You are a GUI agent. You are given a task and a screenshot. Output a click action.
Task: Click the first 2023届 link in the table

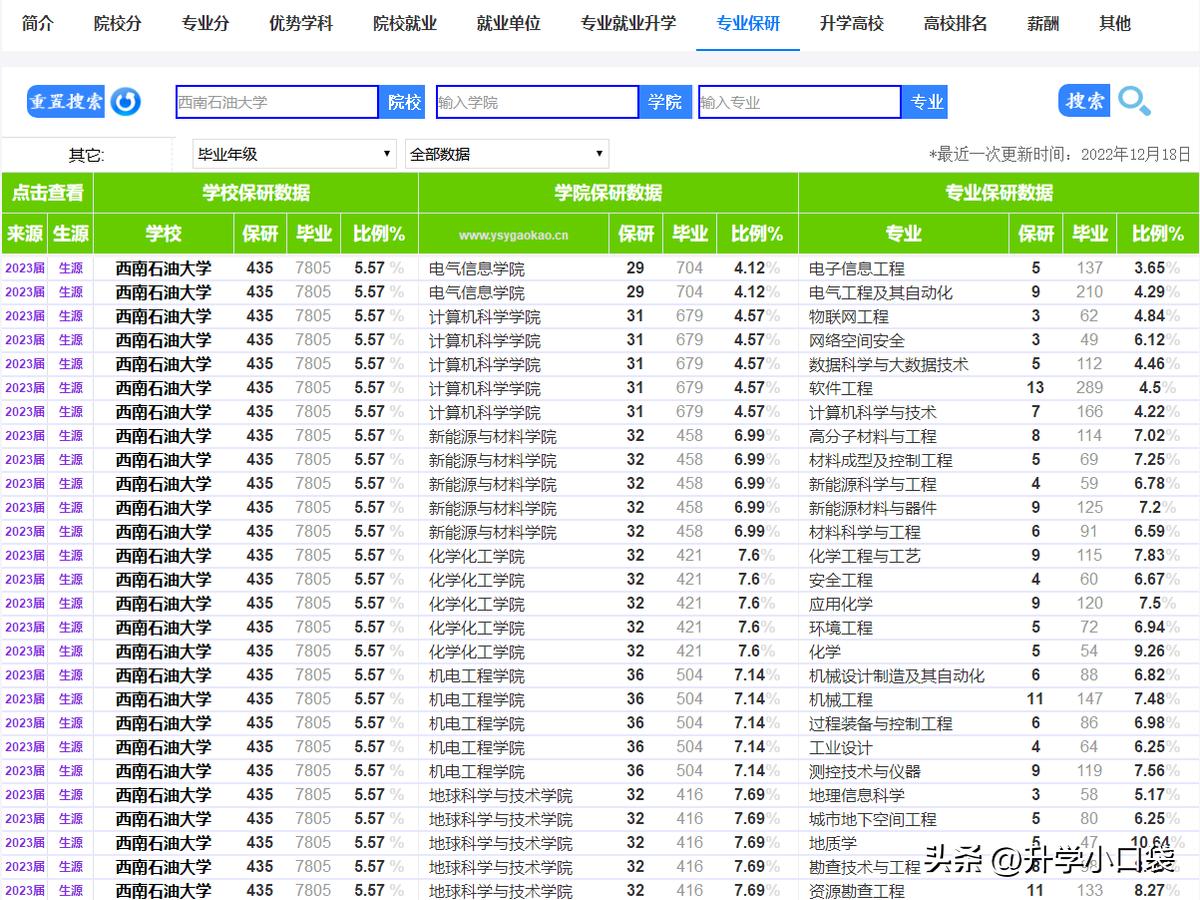[23, 268]
